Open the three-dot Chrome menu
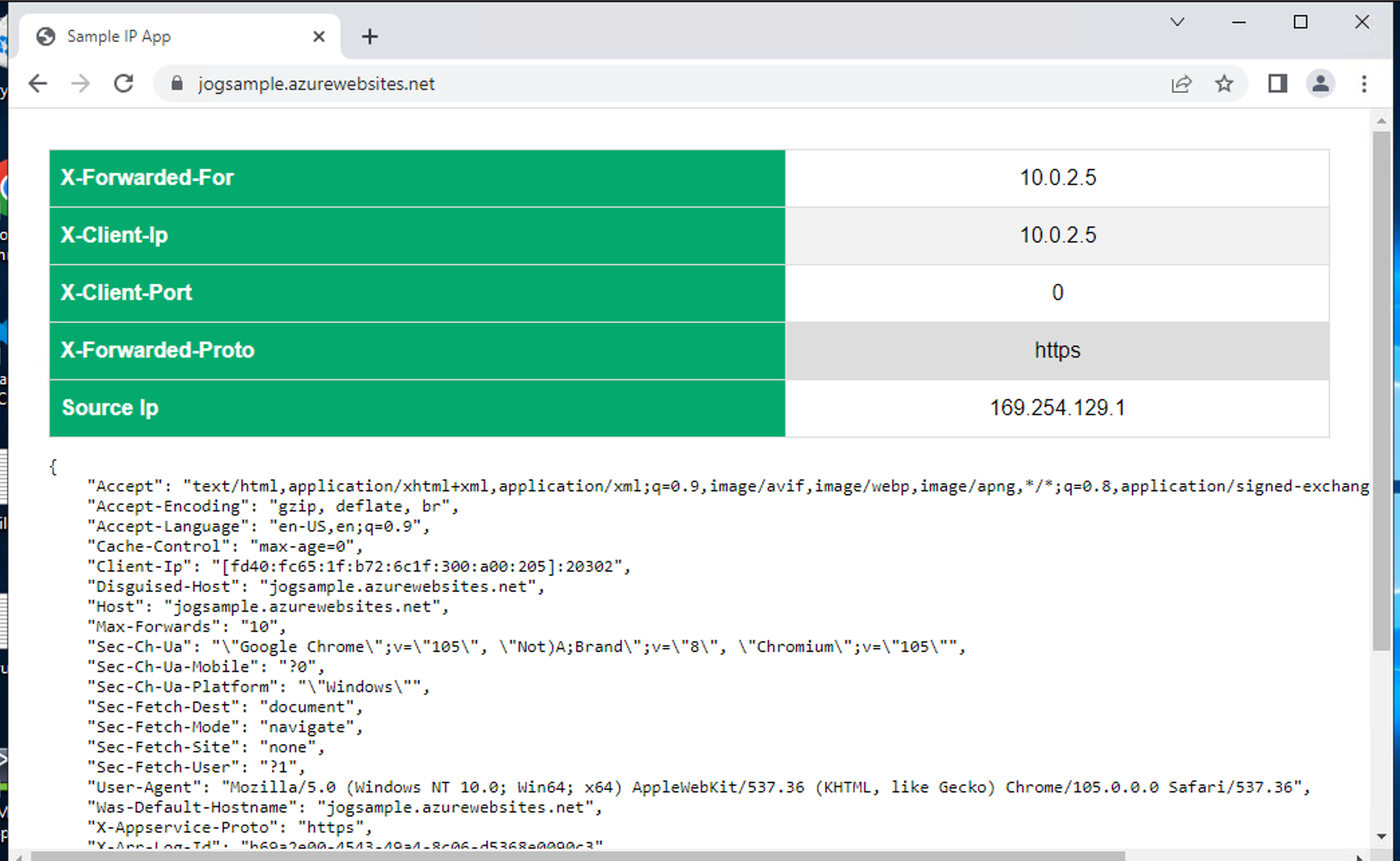 [1364, 84]
